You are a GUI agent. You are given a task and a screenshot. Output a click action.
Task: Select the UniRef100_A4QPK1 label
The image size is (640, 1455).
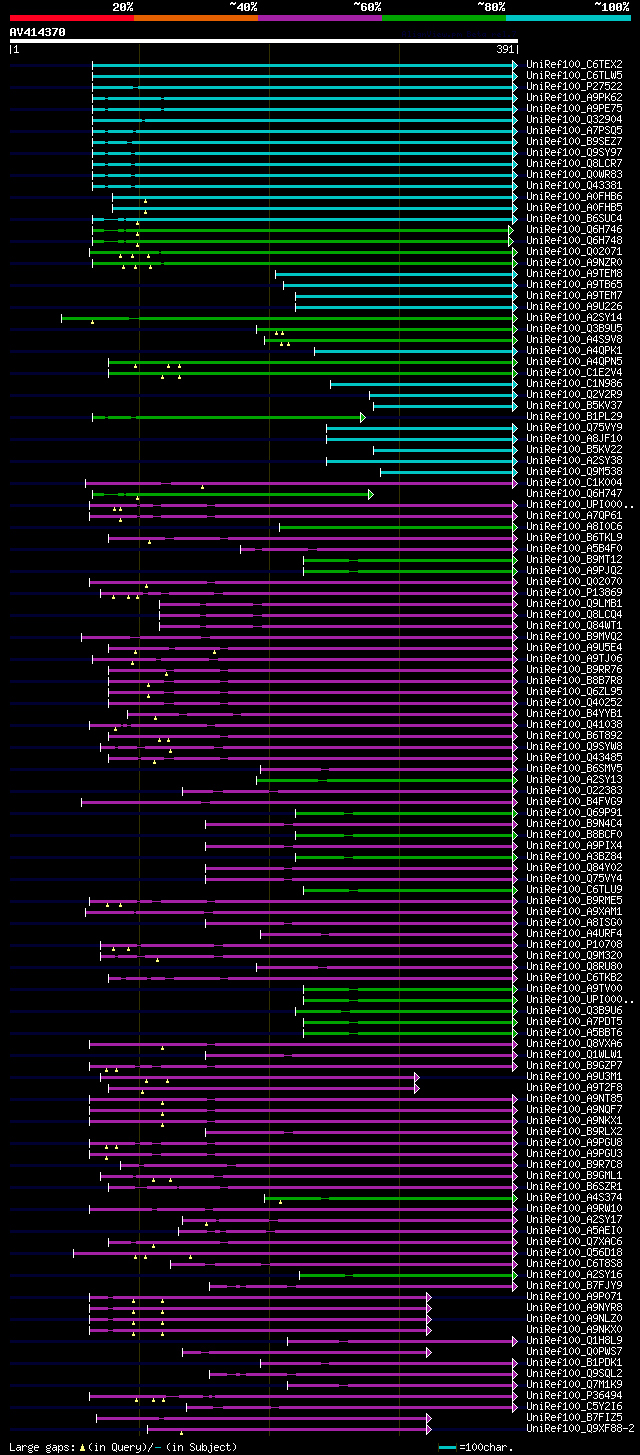[574, 350]
